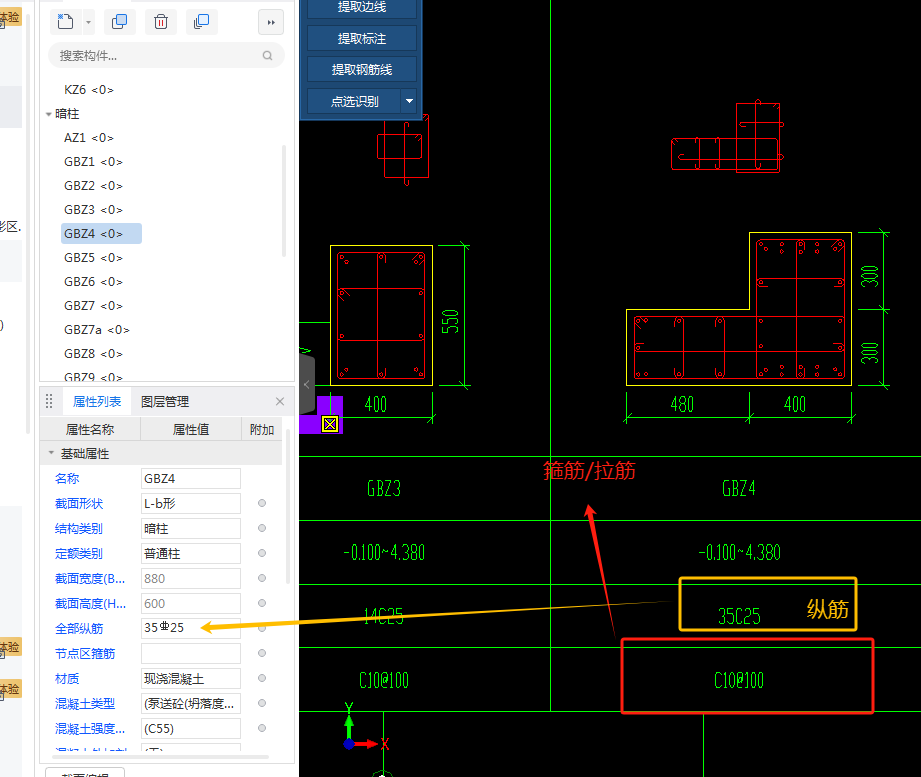Click the new component icon
921x777 pixels.
(66, 22)
